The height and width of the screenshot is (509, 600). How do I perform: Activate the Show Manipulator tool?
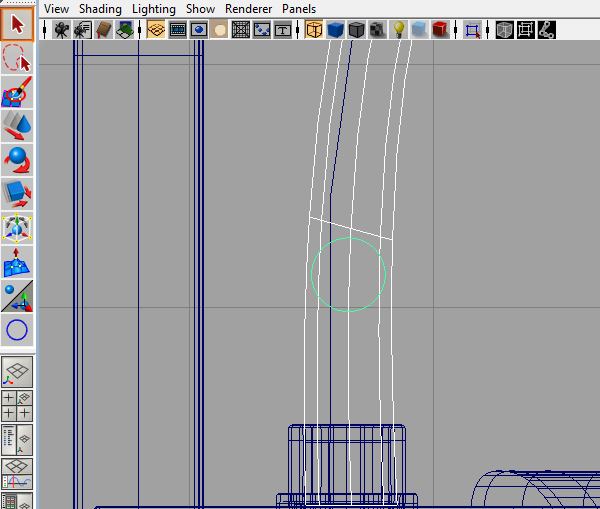tap(17, 296)
